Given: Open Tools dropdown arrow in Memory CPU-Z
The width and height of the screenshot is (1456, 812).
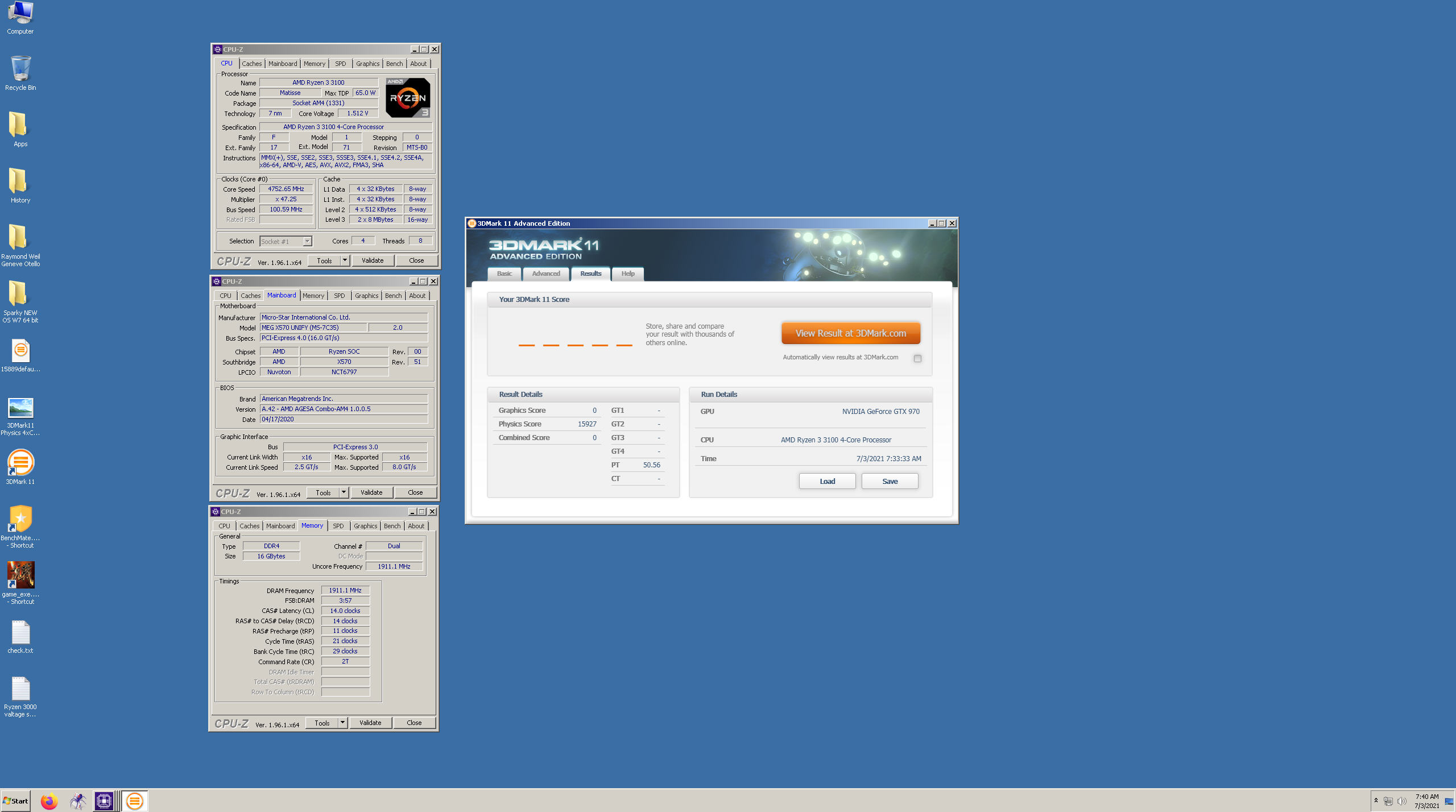Looking at the screenshot, I should 342,723.
